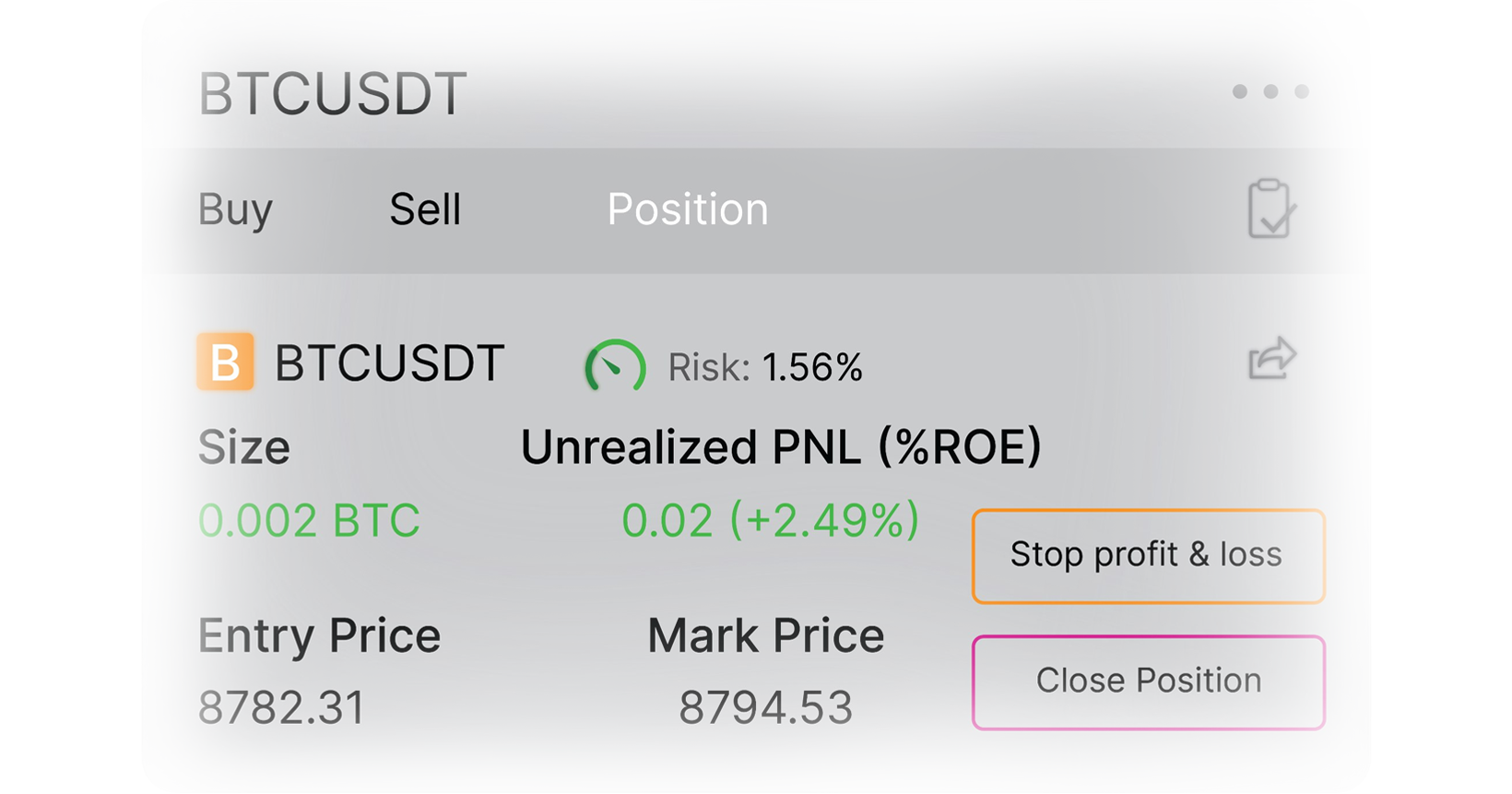Open the three-dot more options menu
1512x794 pixels.
pos(1270,91)
